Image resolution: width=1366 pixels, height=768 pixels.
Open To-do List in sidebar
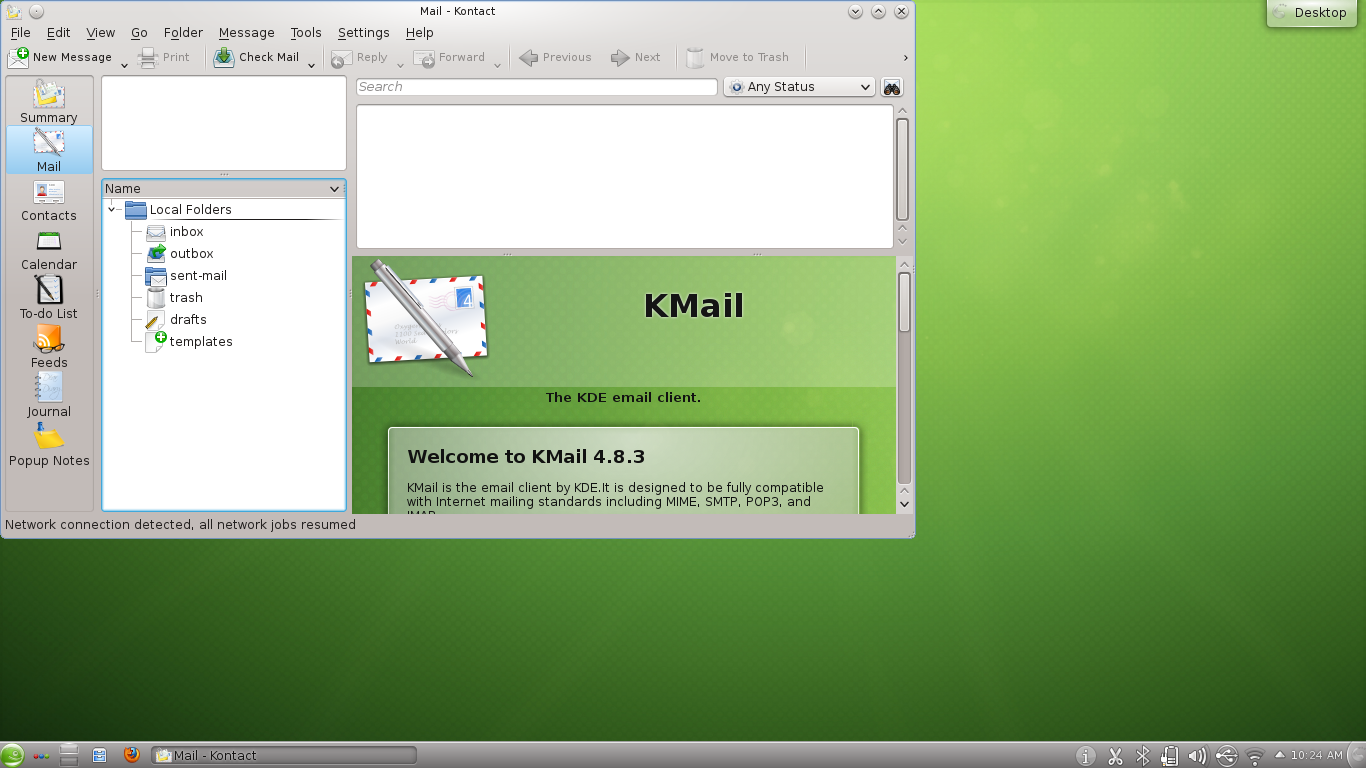(48, 297)
